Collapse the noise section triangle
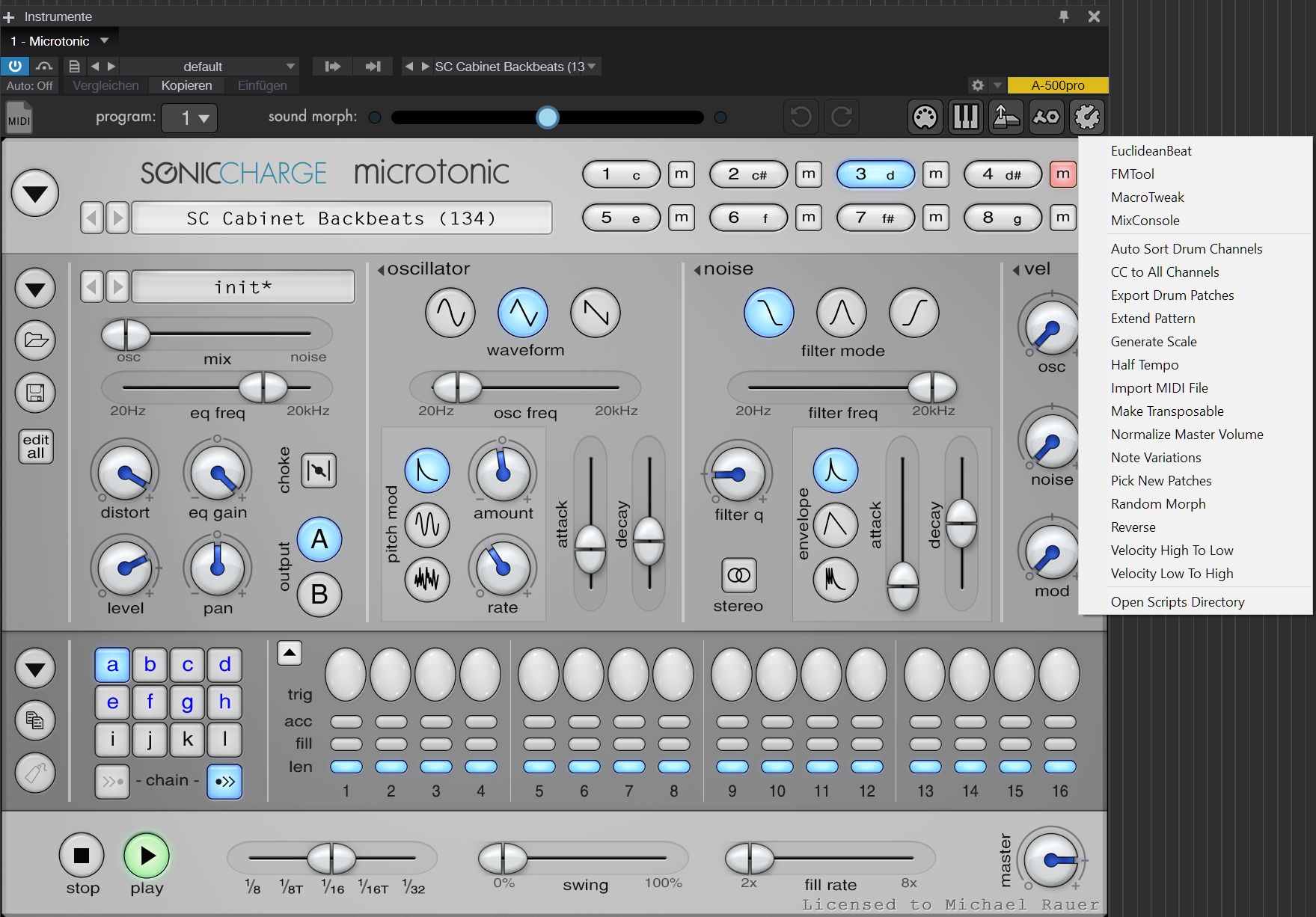Screen dimensions: 1316x917 click(697, 270)
